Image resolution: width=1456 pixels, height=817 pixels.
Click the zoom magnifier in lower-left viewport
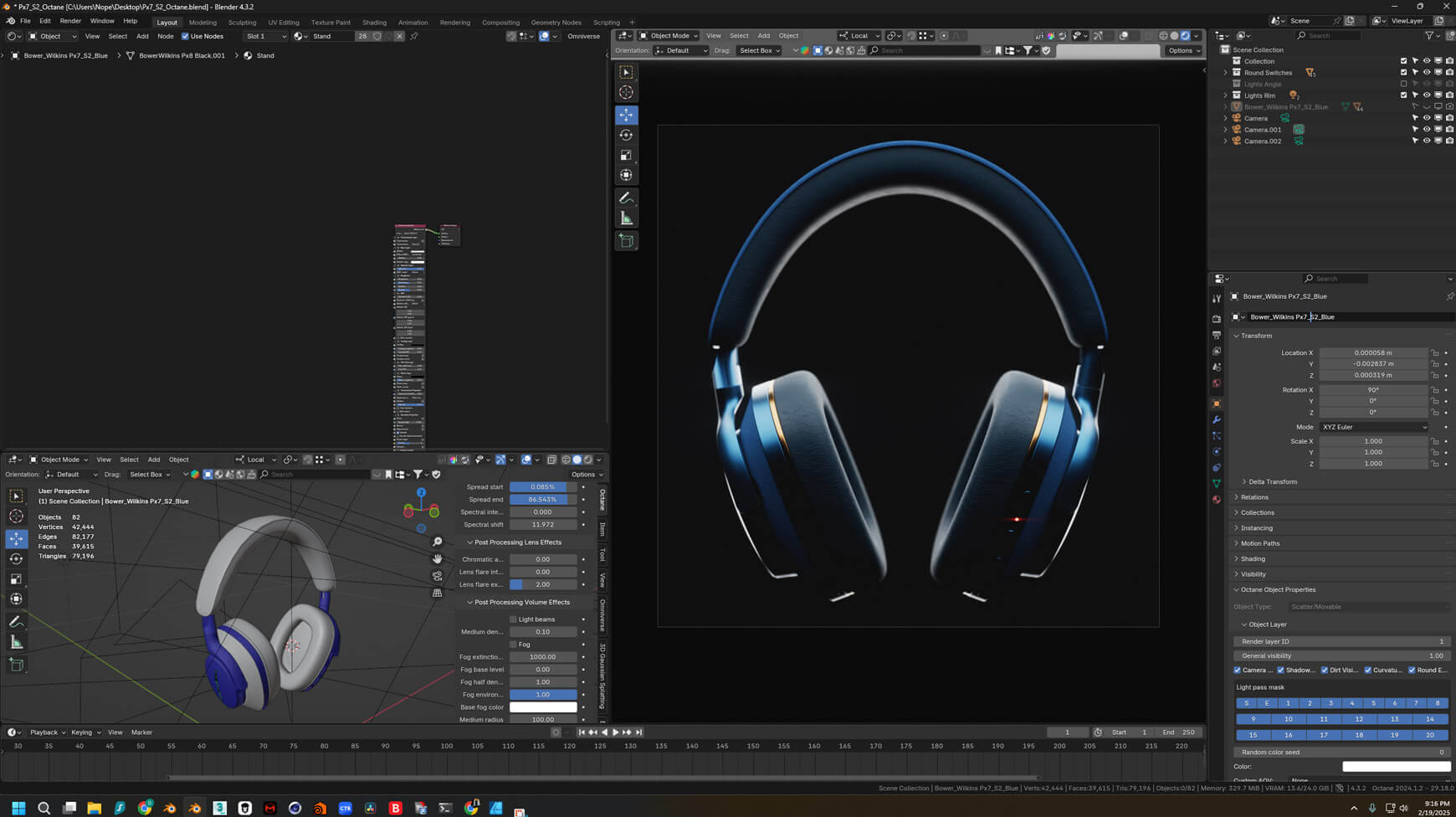click(437, 542)
